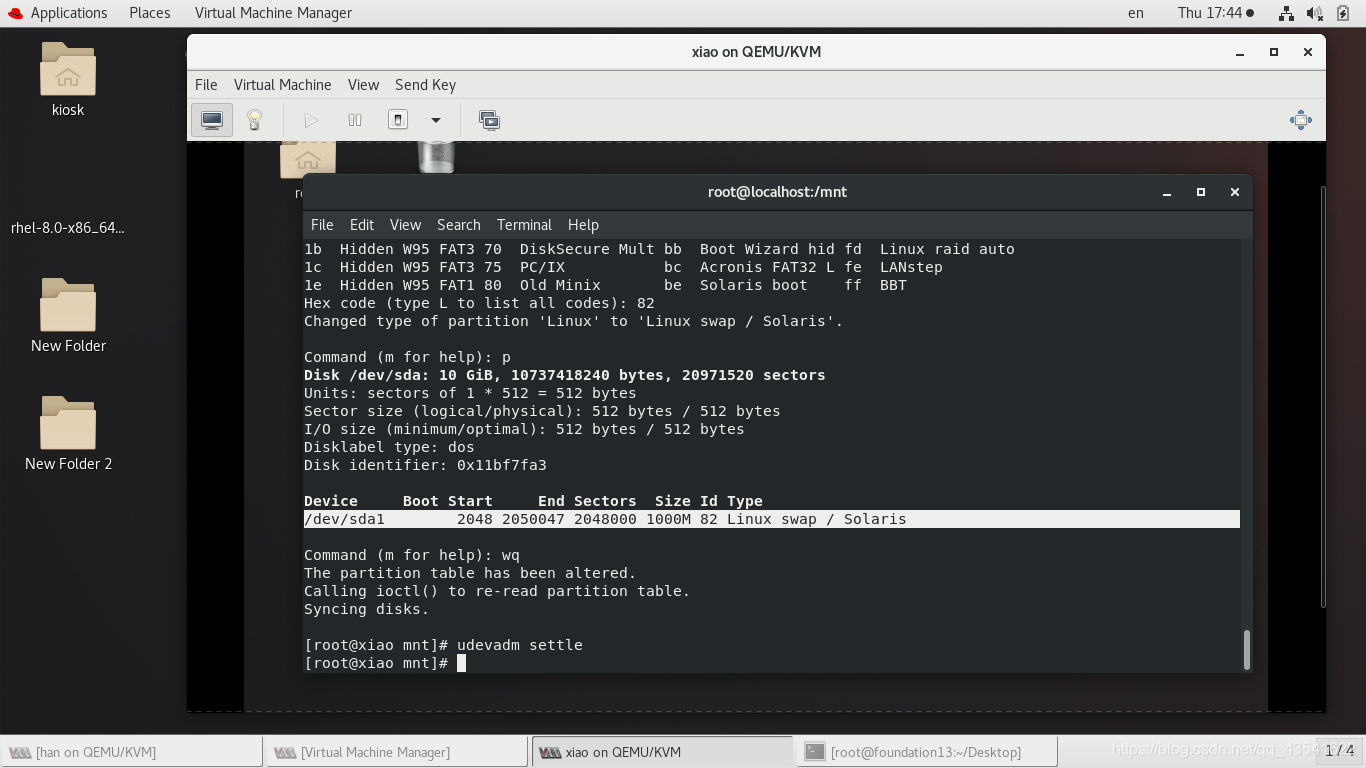
Task: Close the root@localhost terminal window
Action: (x=1235, y=192)
